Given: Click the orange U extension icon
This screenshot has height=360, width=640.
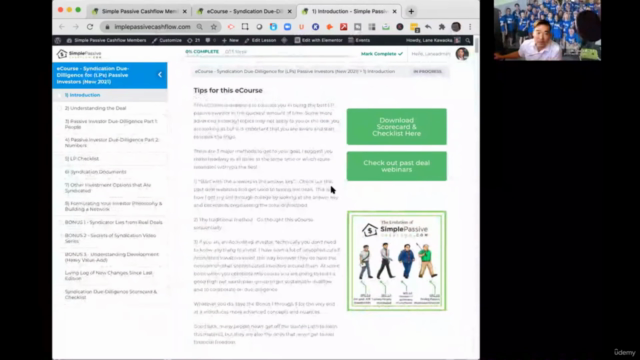Looking at the screenshot, I should [302, 27].
